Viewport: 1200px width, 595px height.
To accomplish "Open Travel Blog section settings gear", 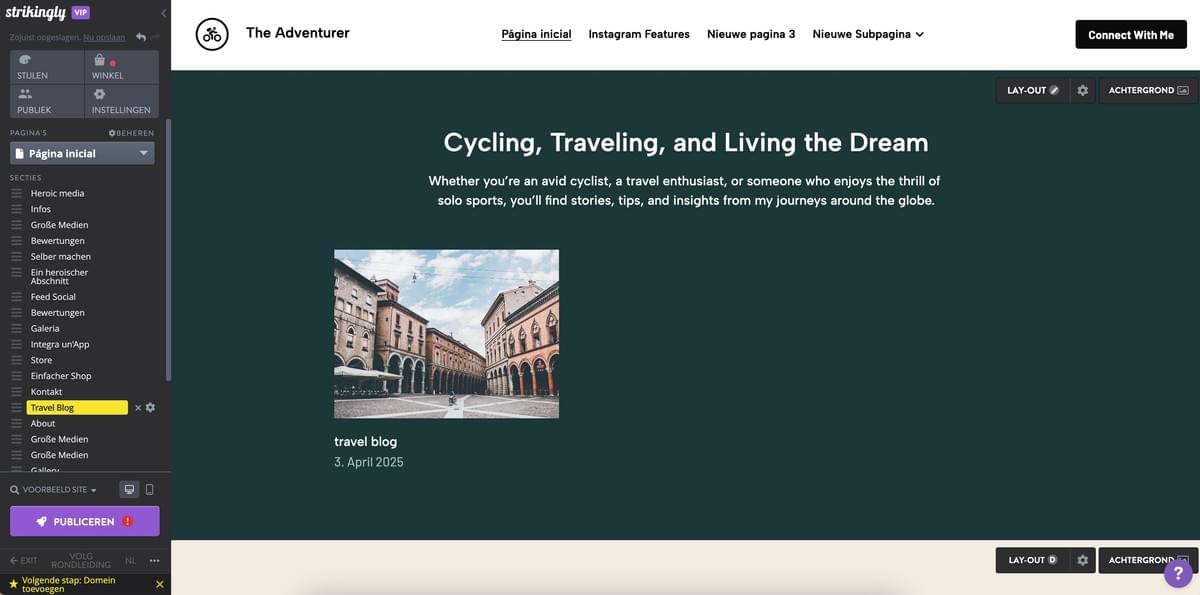I will click(150, 408).
